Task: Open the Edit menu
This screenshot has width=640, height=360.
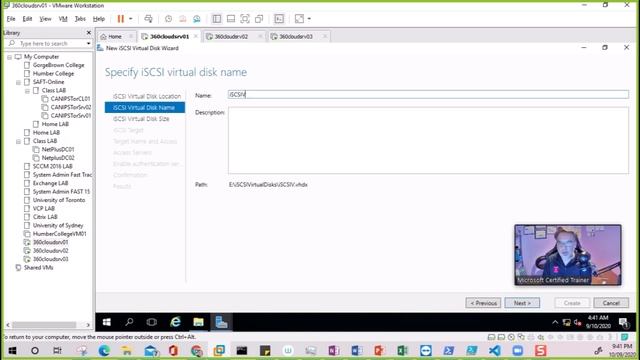Action: tap(27, 19)
